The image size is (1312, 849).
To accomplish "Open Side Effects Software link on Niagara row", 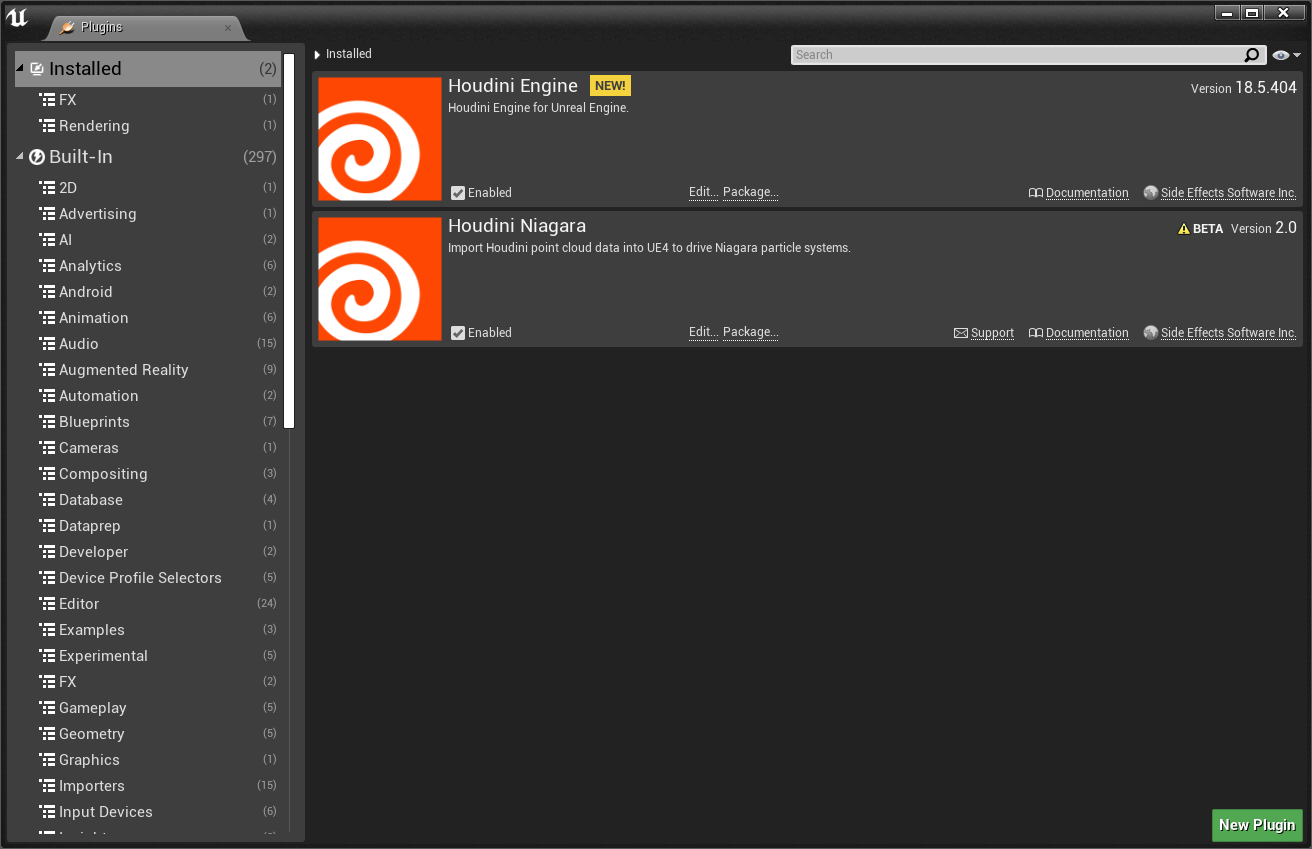I will pyautogui.click(x=1228, y=333).
